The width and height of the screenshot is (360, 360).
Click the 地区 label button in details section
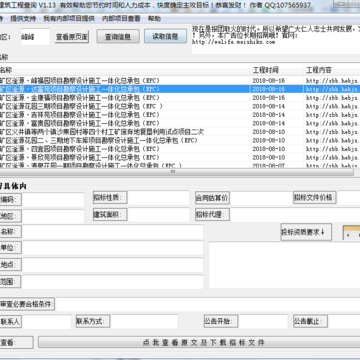(x=10, y=216)
